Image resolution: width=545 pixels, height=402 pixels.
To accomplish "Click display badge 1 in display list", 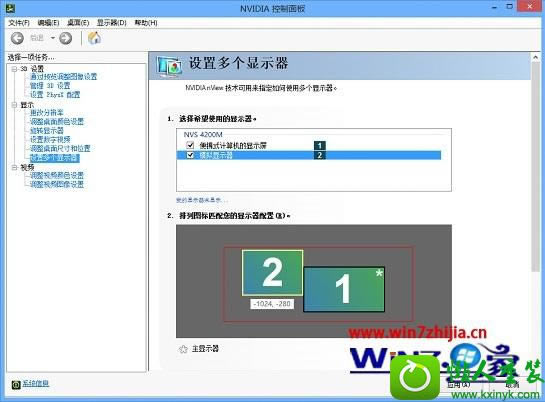I will tap(320, 145).
